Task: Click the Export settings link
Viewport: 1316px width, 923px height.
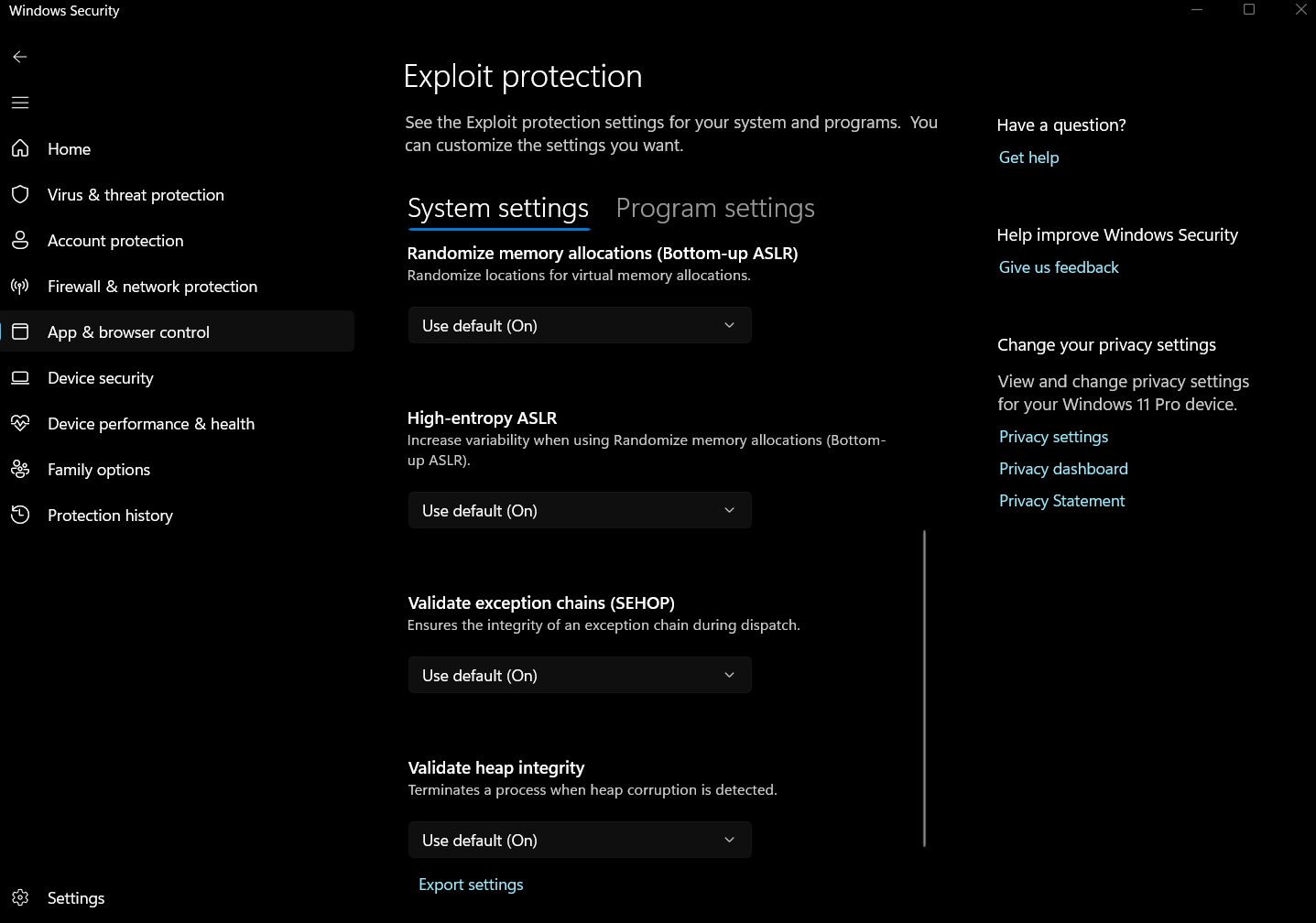Action: click(x=471, y=885)
